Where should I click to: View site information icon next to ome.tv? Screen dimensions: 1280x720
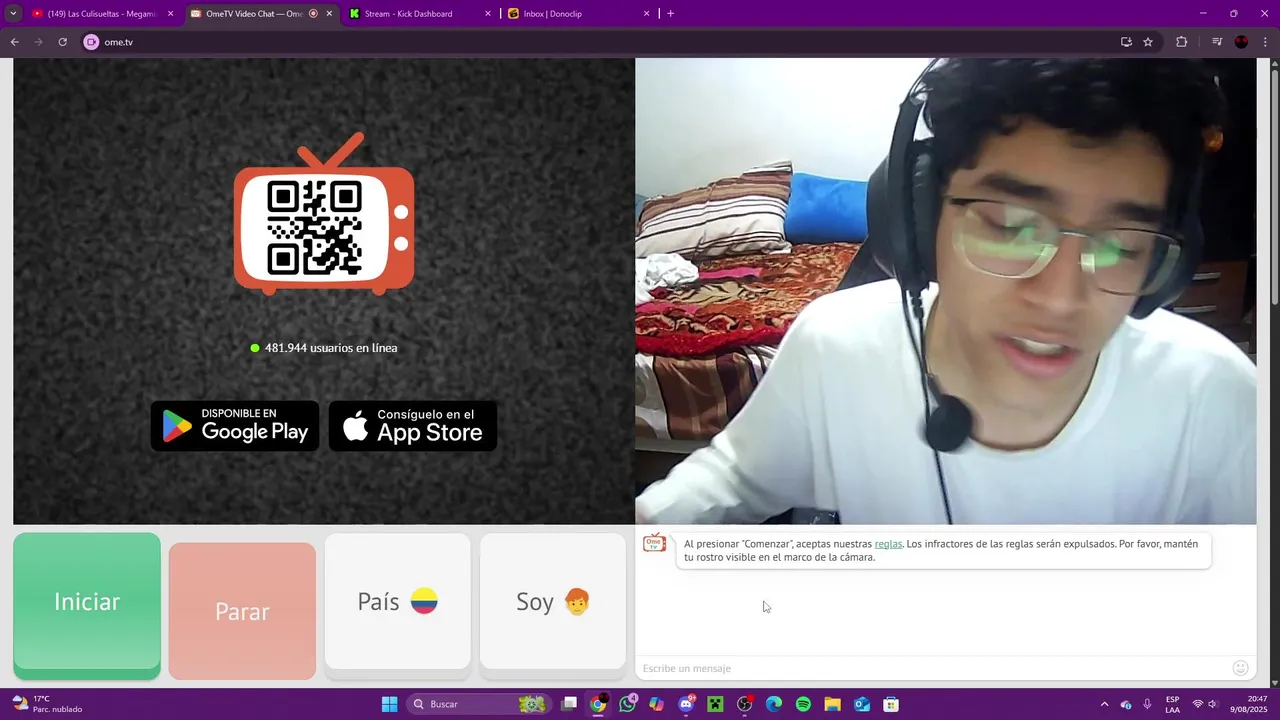coord(91,42)
